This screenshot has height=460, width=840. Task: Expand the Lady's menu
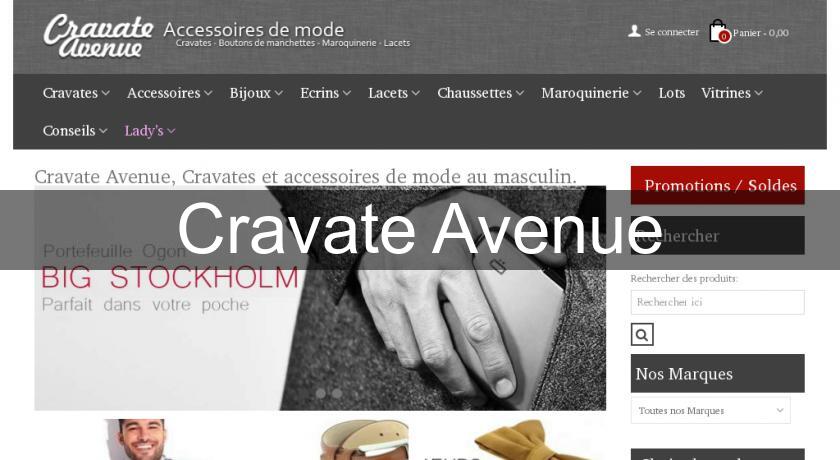[149, 131]
